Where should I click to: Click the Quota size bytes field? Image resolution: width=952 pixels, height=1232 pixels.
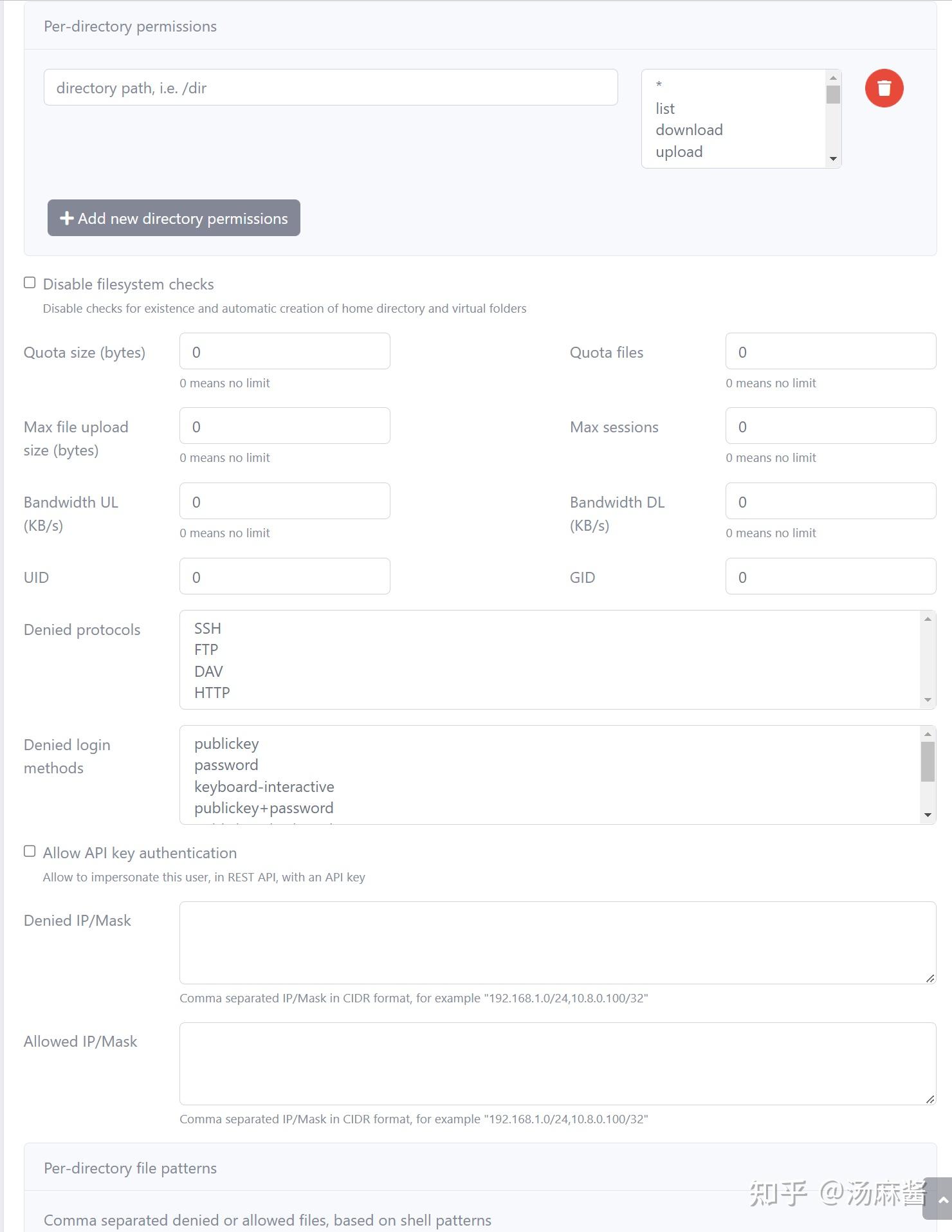[x=284, y=351]
